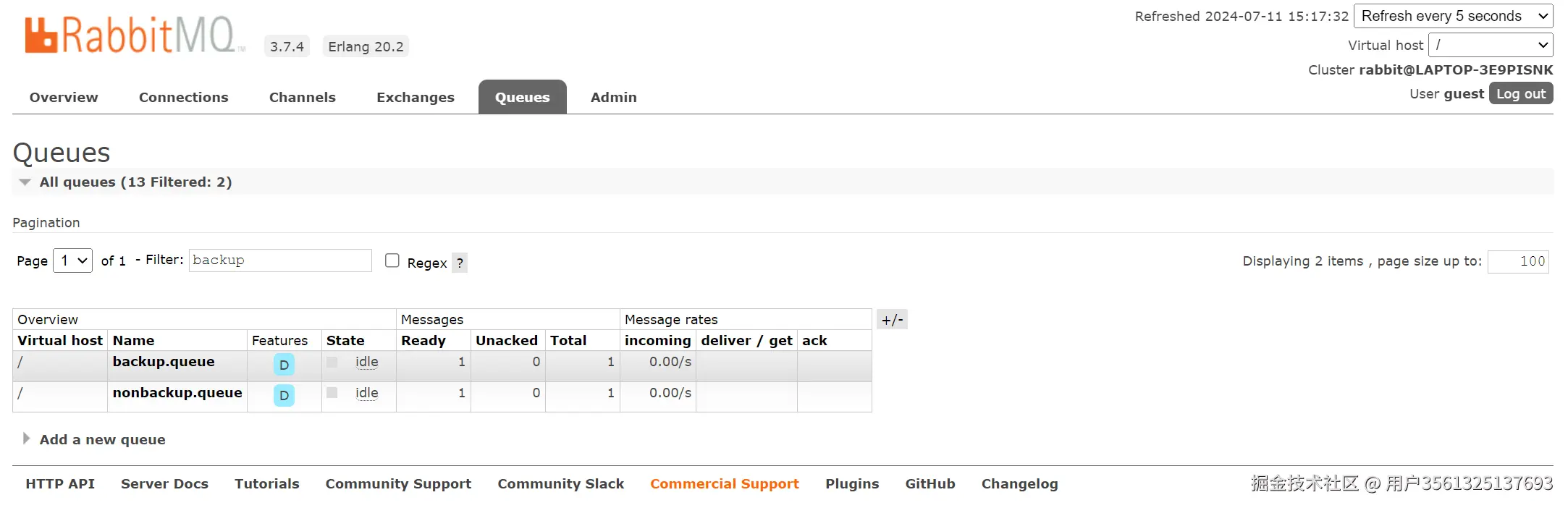This screenshot has height=508, width=1568.
Task: Switch to the Exchanges tab
Action: 415,97
